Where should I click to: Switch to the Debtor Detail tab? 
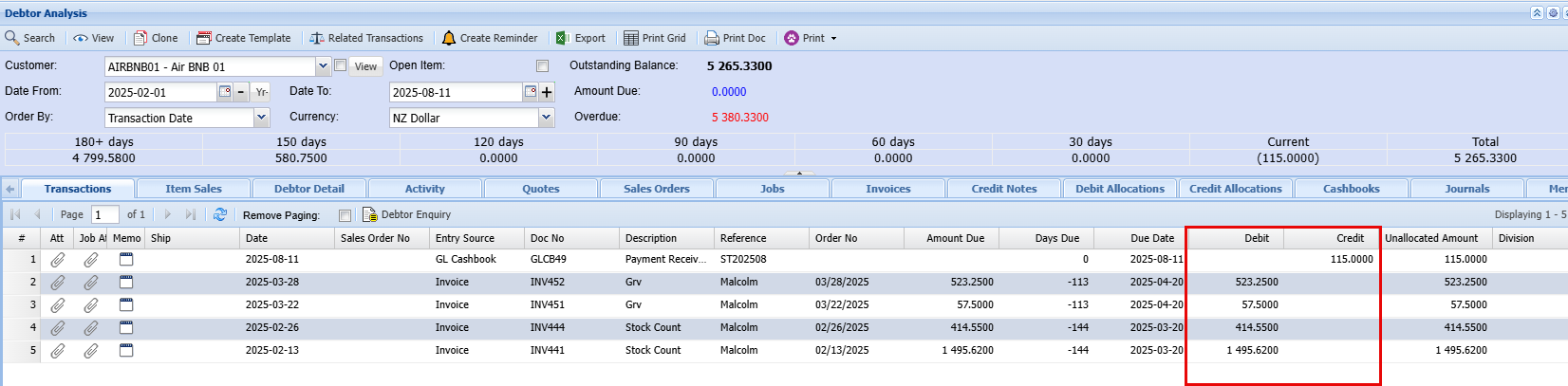point(308,189)
